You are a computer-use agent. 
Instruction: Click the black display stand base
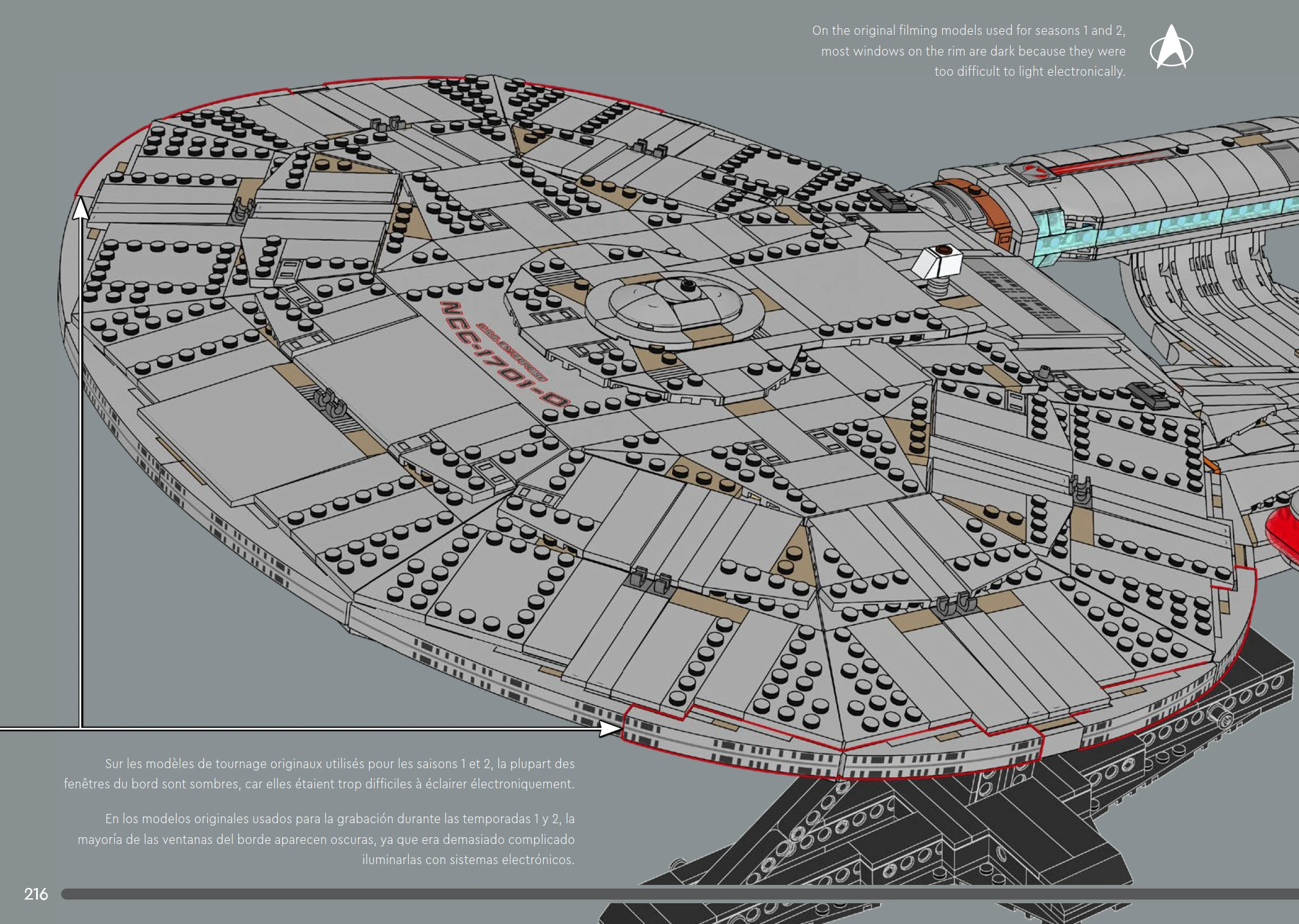(x=917, y=843)
